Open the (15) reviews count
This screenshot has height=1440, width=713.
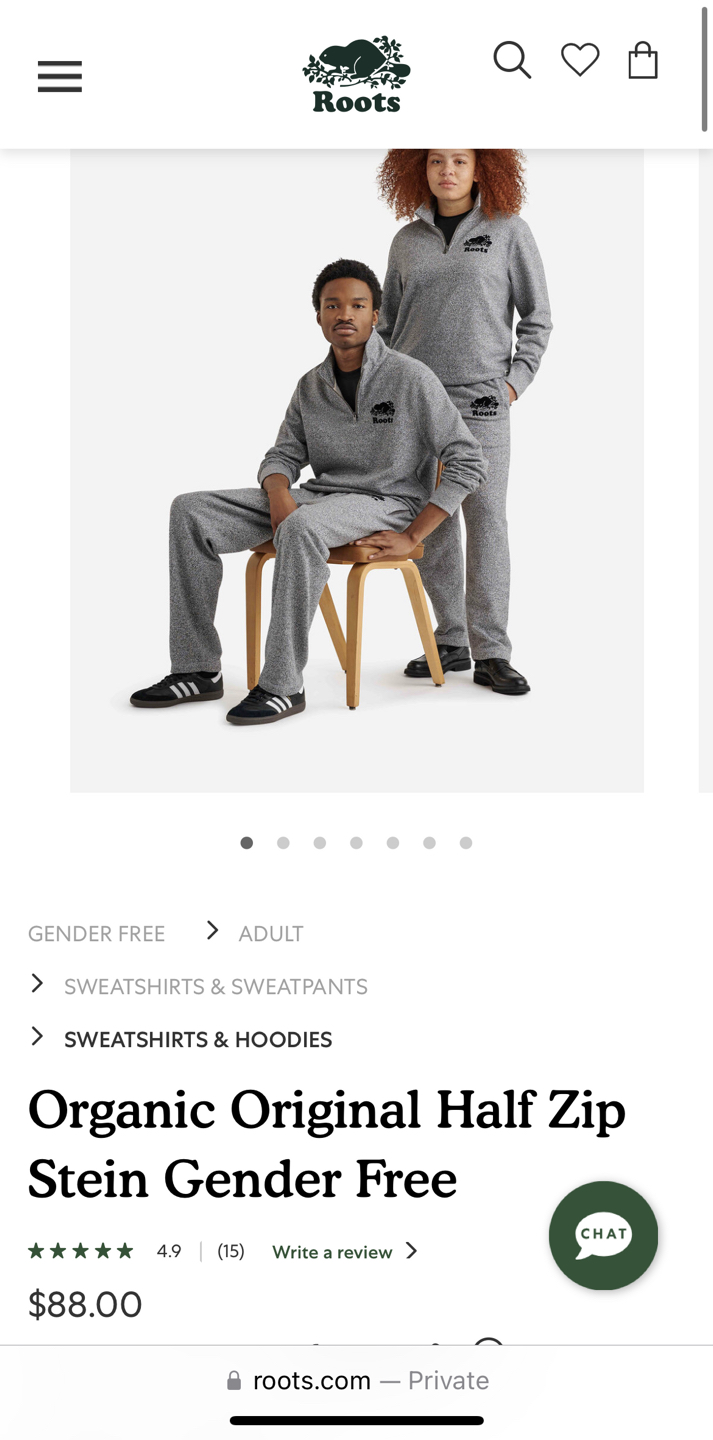(x=231, y=1251)
